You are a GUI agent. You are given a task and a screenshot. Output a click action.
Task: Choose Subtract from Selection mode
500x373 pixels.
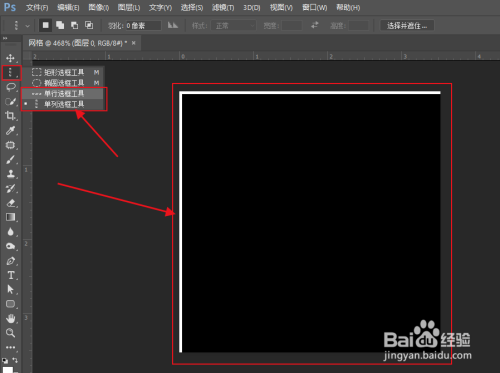coord(75,25)
